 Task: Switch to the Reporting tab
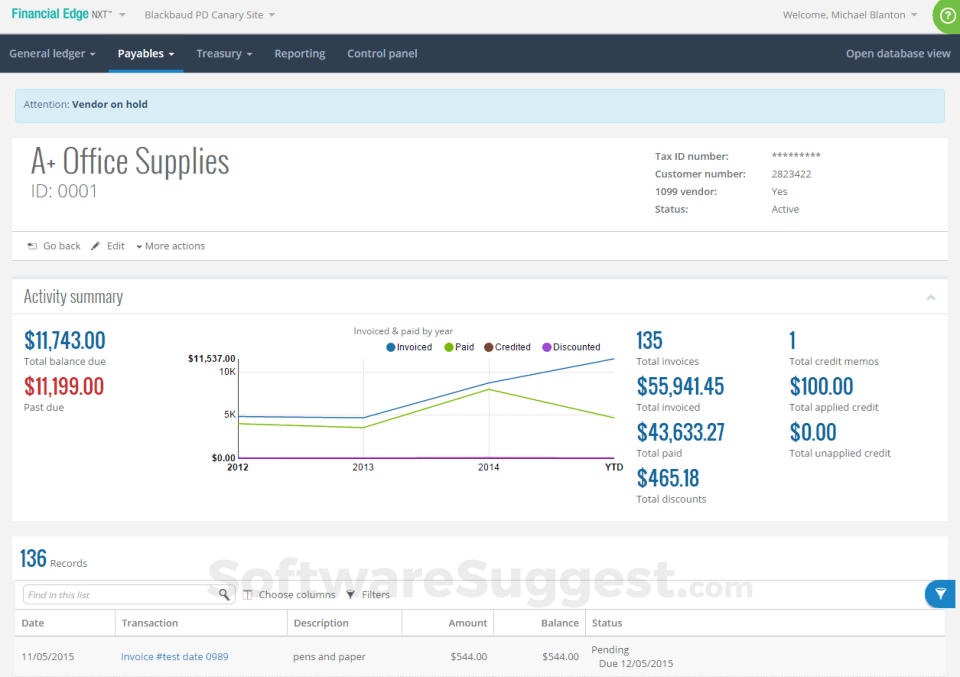coord(299,53)
